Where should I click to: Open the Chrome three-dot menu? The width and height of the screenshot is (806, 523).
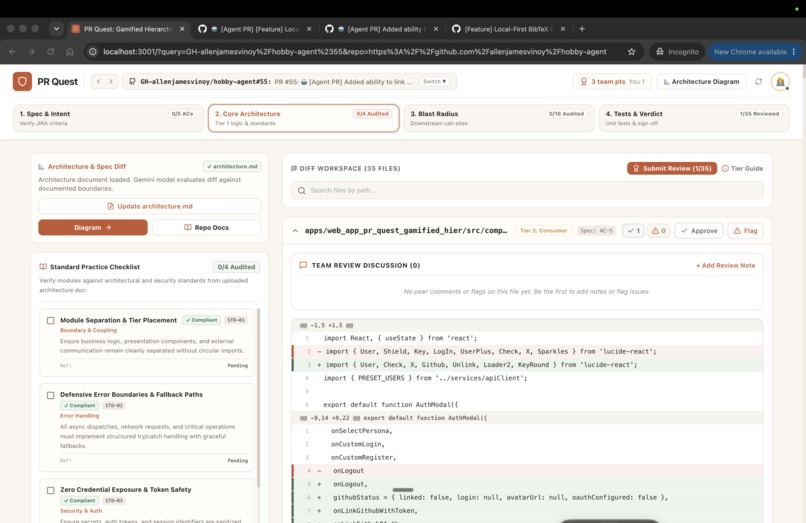[x=794, y=51]
